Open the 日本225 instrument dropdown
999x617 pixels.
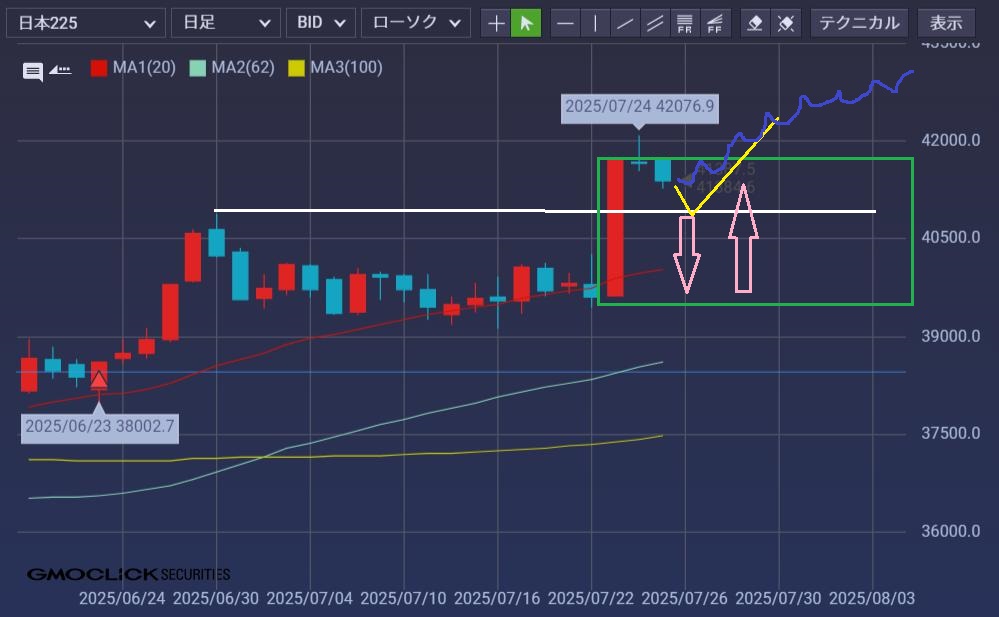point(86,23)
